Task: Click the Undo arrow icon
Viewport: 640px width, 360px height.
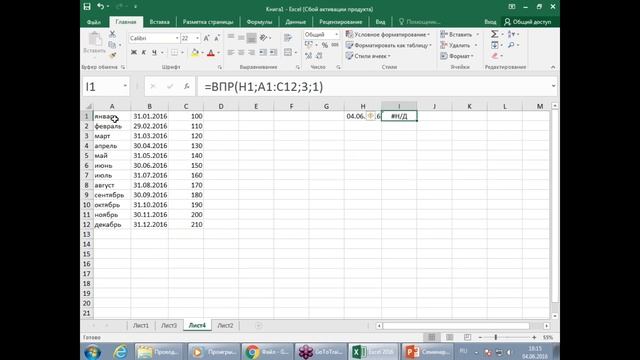Action: tap(100, 7)
